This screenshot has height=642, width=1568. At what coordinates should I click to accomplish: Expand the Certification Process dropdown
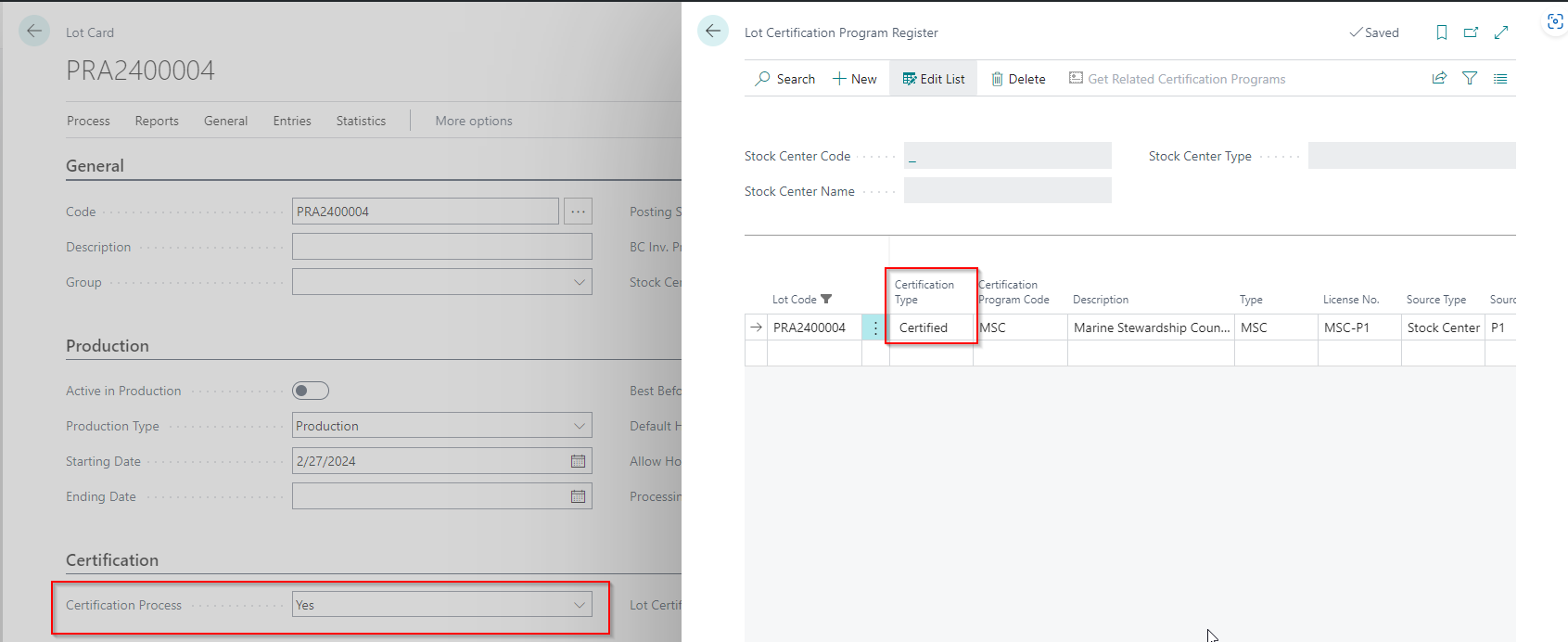point(580,605)
